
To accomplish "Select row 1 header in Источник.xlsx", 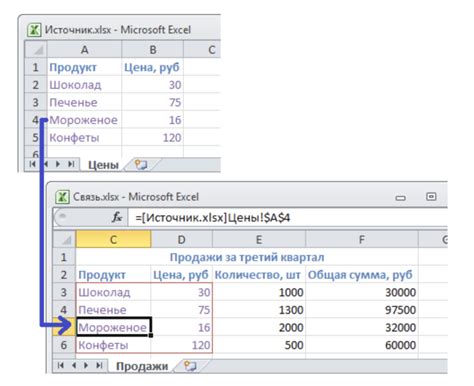I will [36, 67].
